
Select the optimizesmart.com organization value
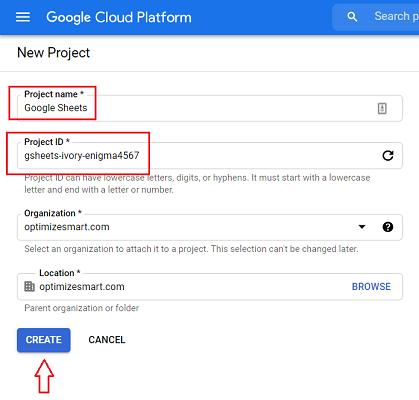click(67, 227)
